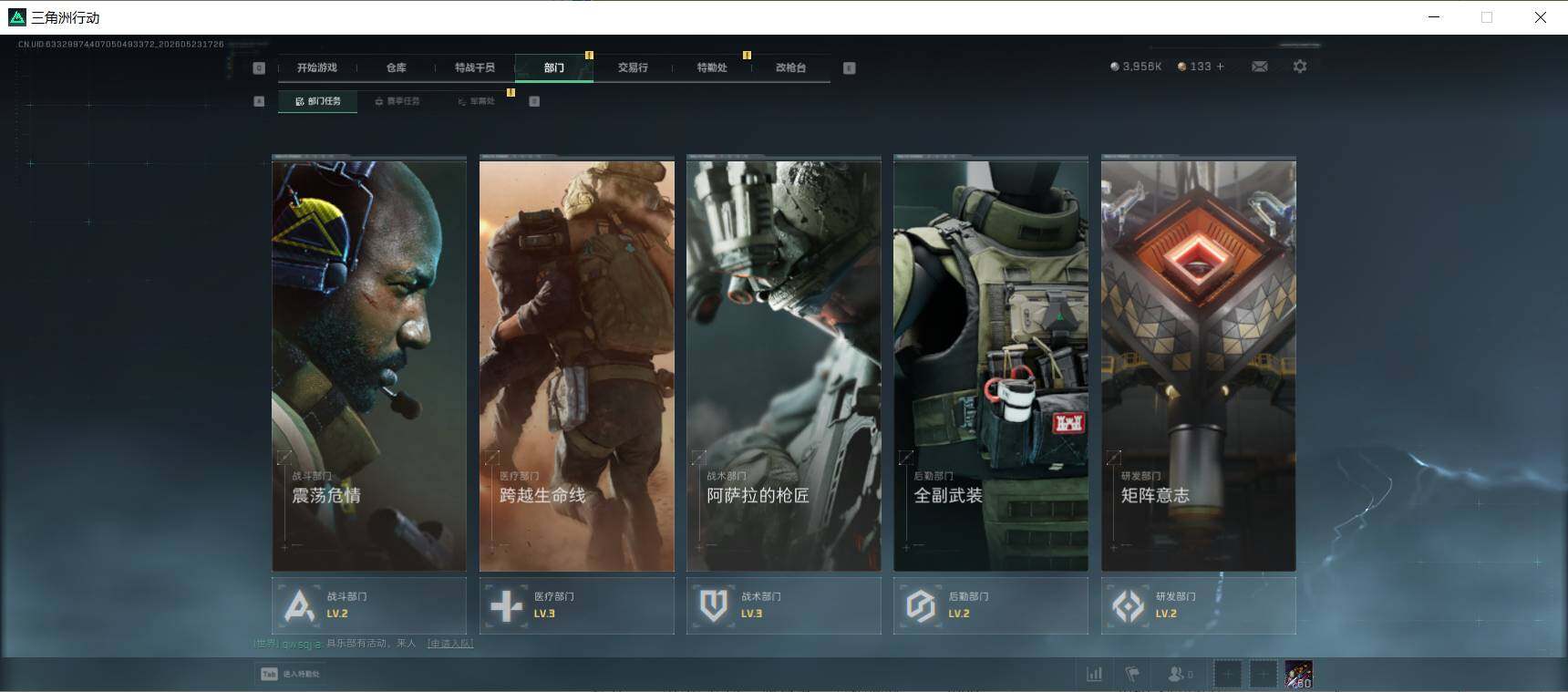The width and height of the screenshot is (1568, 692).
Task: Click the medical department cross emblem
Action: [x=507, y=605]
